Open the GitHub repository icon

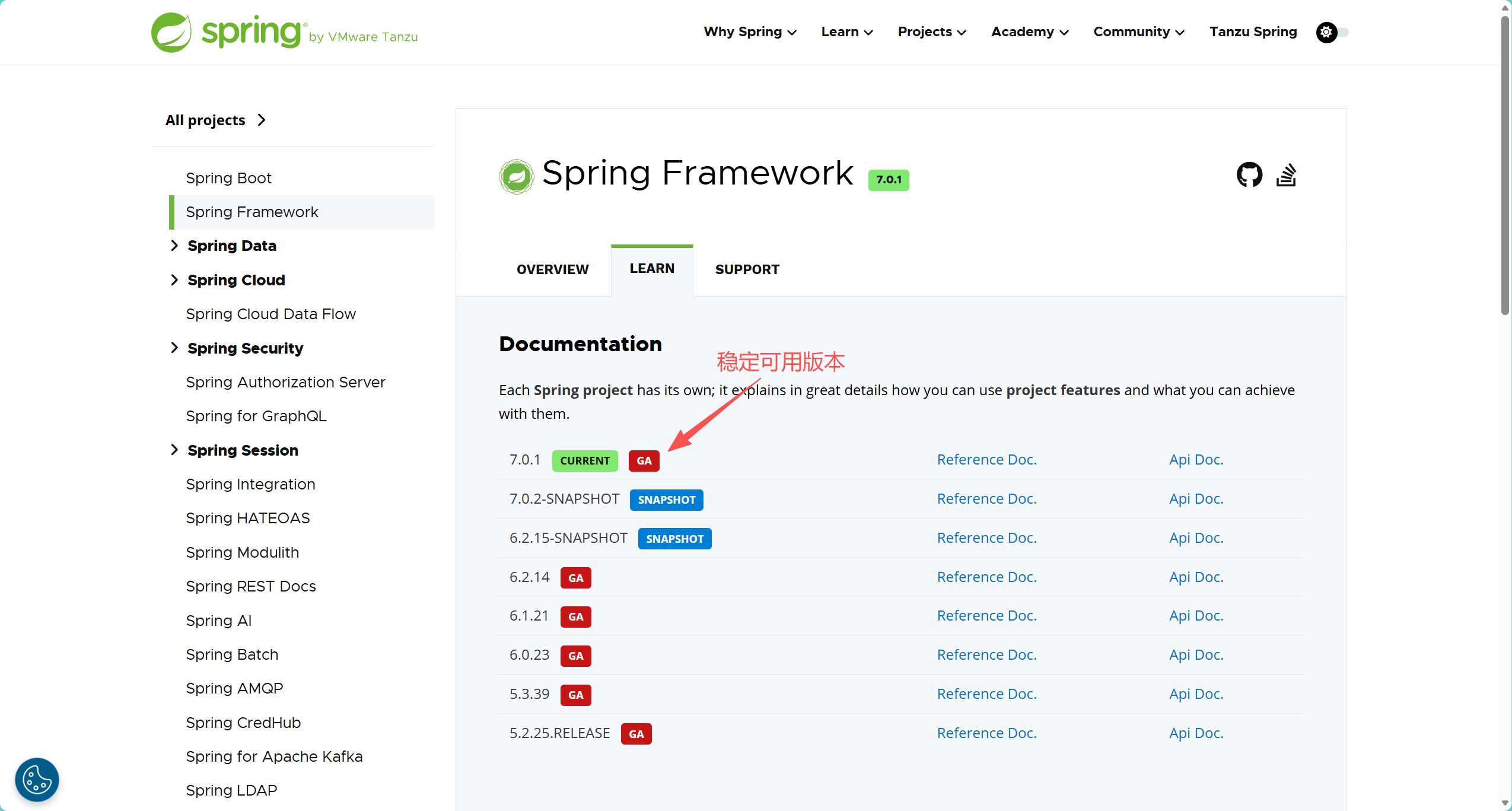pyautogui.click(x=1249, y=175)
